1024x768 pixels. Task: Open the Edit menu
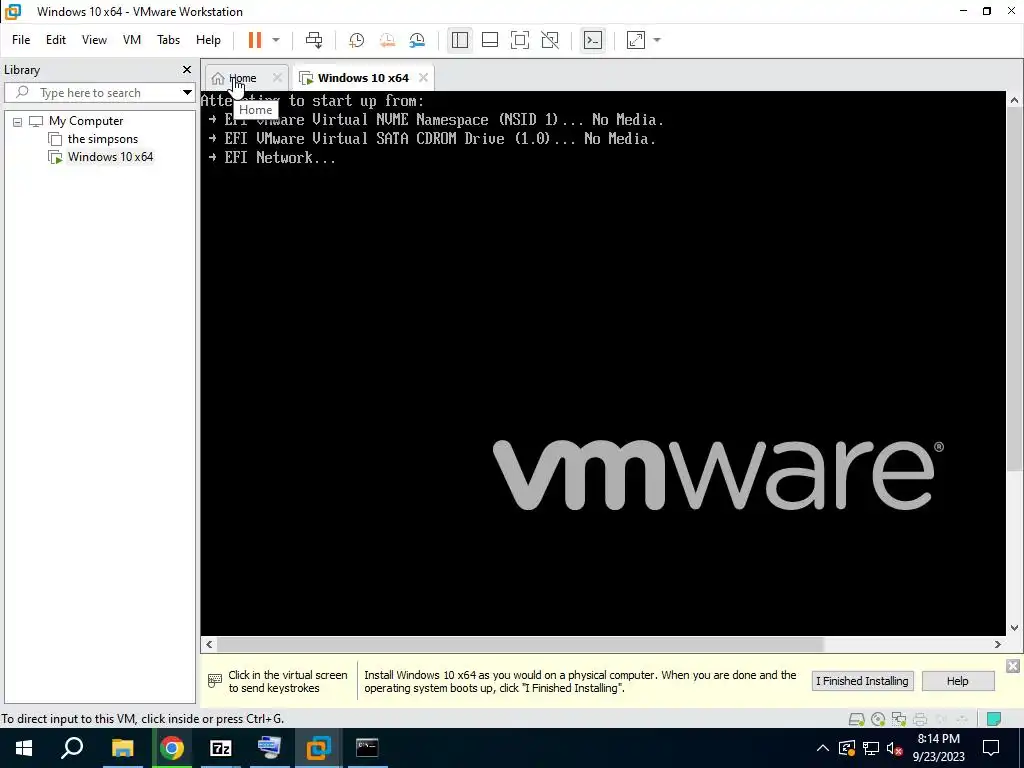tap(56, 40)
